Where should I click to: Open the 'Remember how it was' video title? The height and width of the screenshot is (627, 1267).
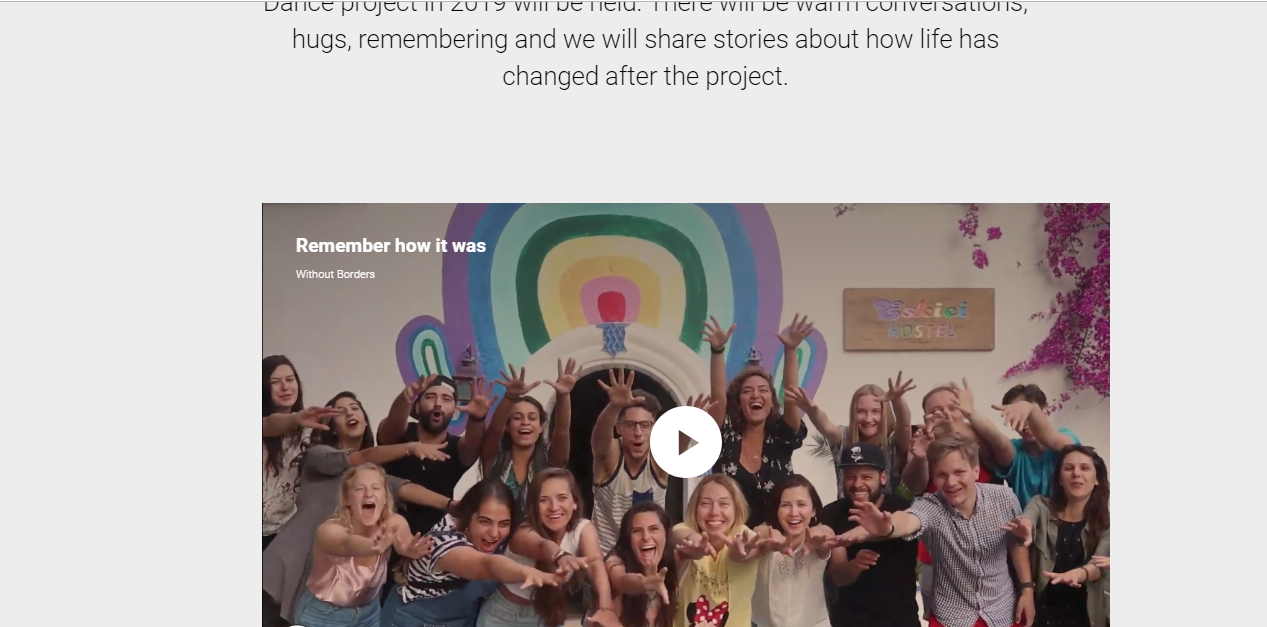[391, 245]
